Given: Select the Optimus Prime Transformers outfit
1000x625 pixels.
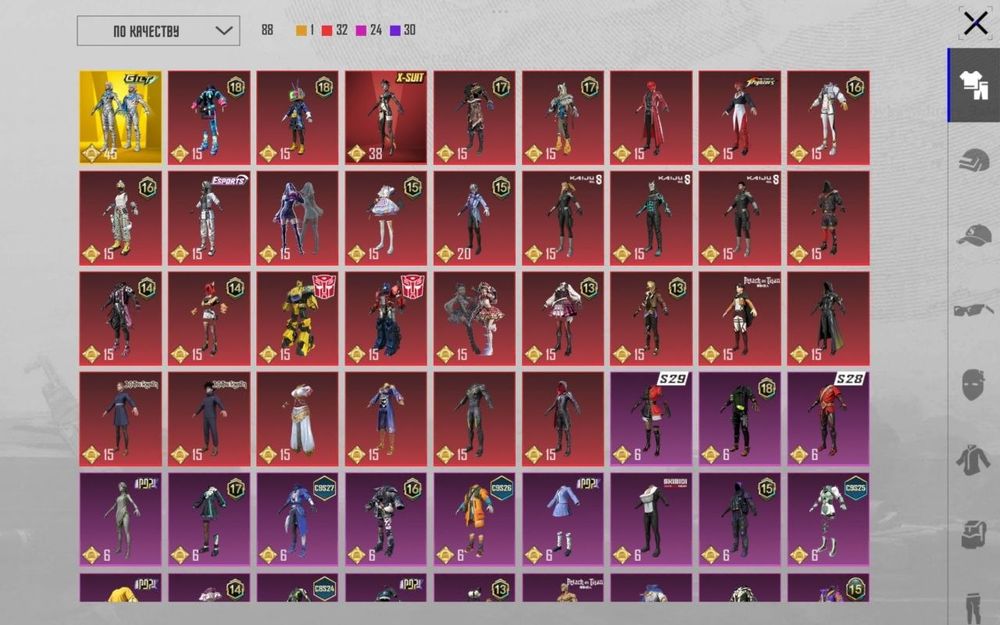Looking at the screenshot, I should [x=386, y=318].
